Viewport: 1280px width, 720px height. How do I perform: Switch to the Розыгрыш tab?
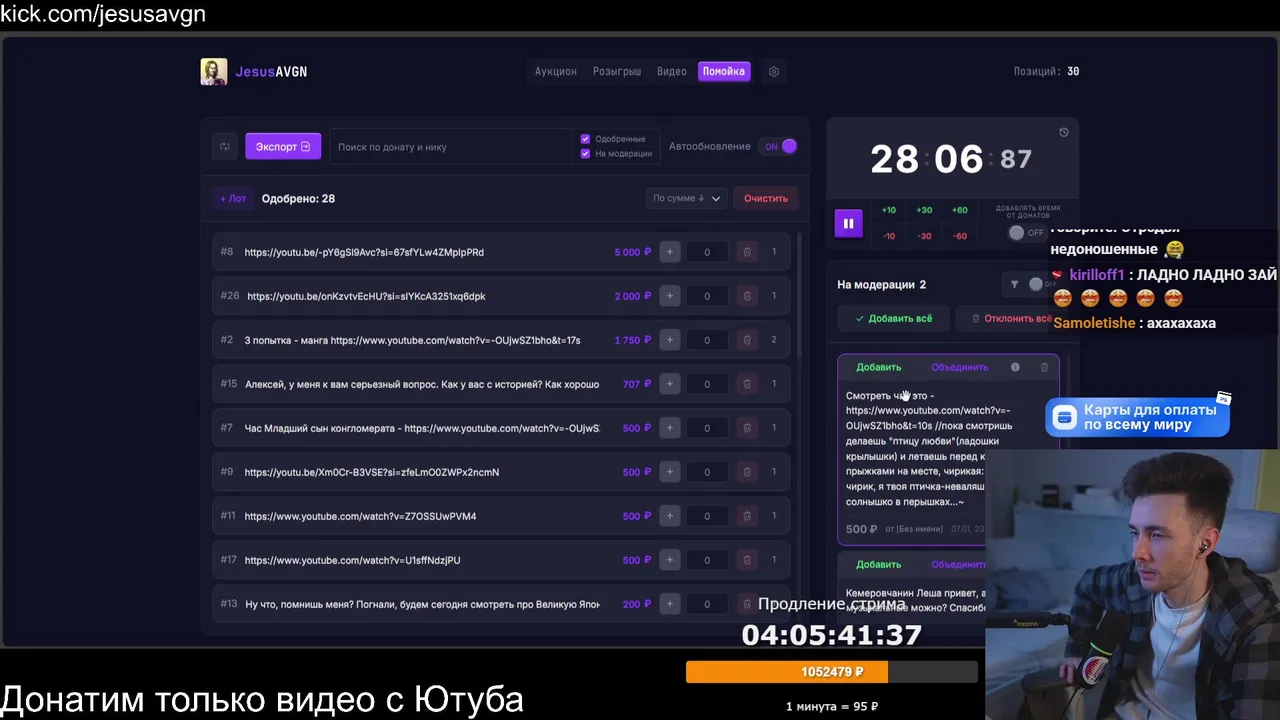[617, 72]
